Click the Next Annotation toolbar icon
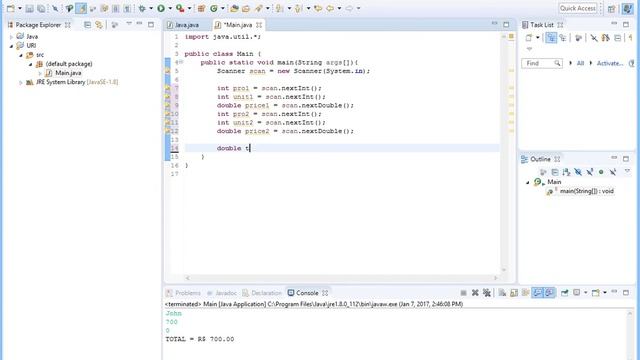 pyautogui.click(x=280, y=8)
